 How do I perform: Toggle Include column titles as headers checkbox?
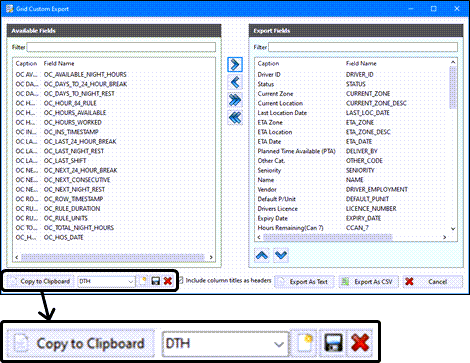180,281
